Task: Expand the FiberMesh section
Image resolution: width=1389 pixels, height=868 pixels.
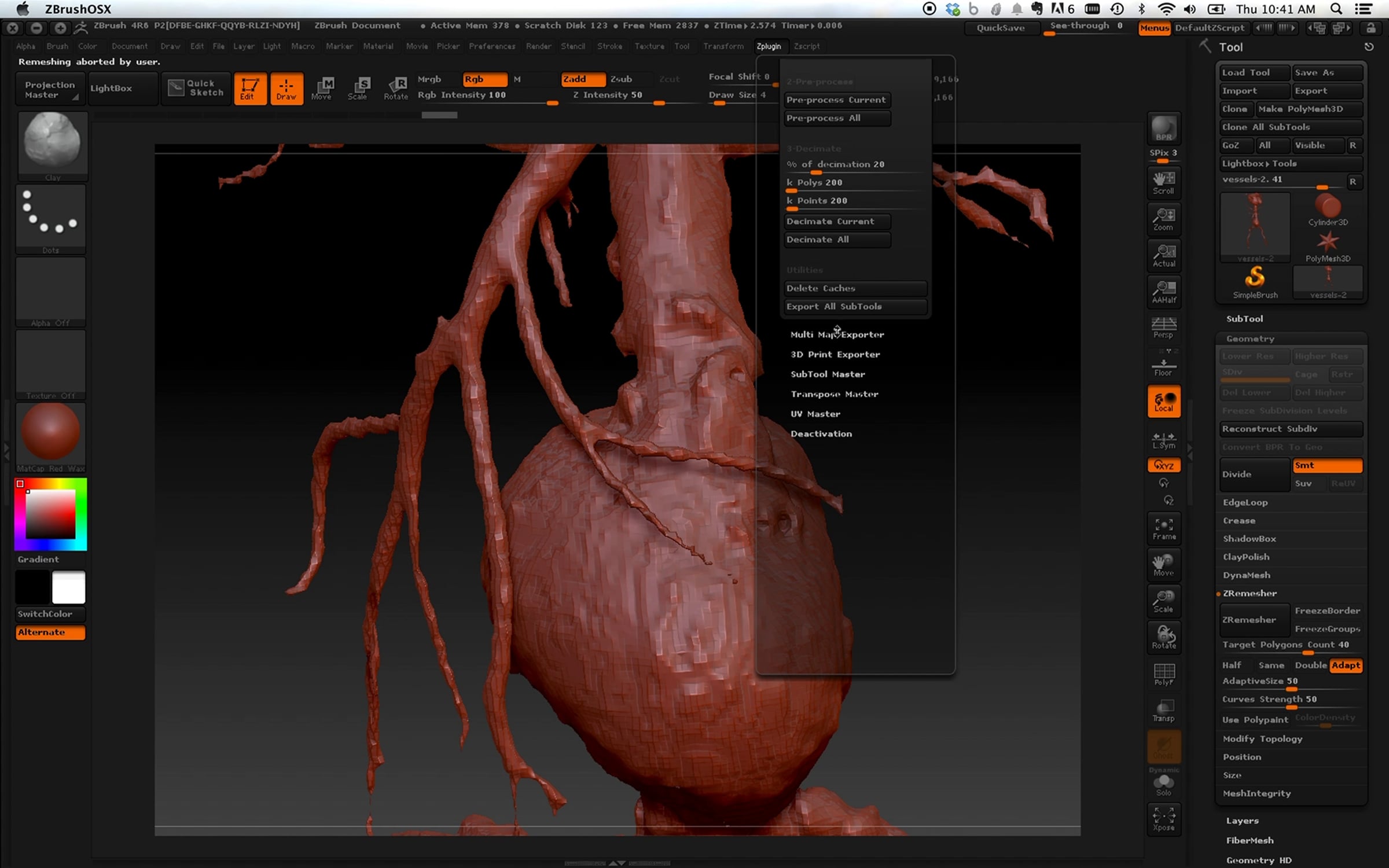Action: click(x=1250, y=840)
